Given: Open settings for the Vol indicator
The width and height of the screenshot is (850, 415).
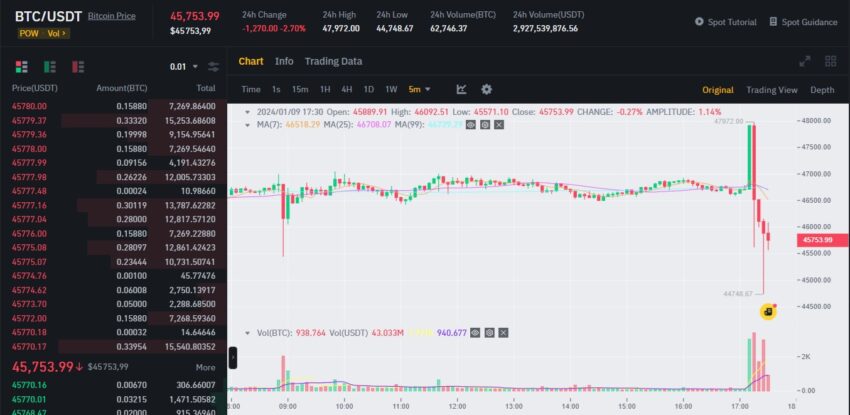Looking at the screenshot, I should pyautogui.click(x=490, y=333).
